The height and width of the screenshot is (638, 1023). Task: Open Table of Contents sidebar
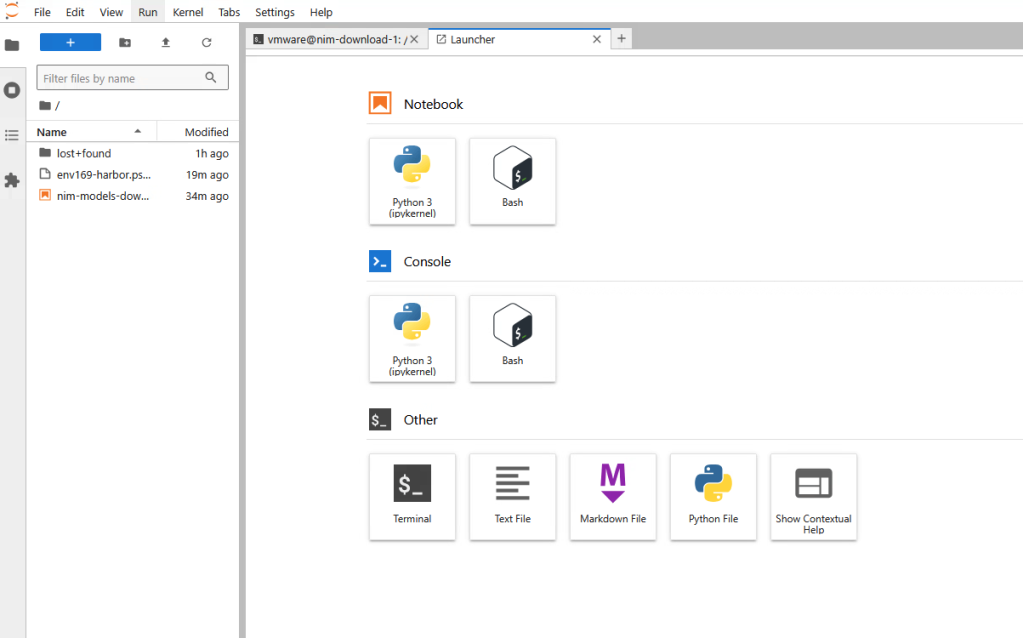[12, 135]
